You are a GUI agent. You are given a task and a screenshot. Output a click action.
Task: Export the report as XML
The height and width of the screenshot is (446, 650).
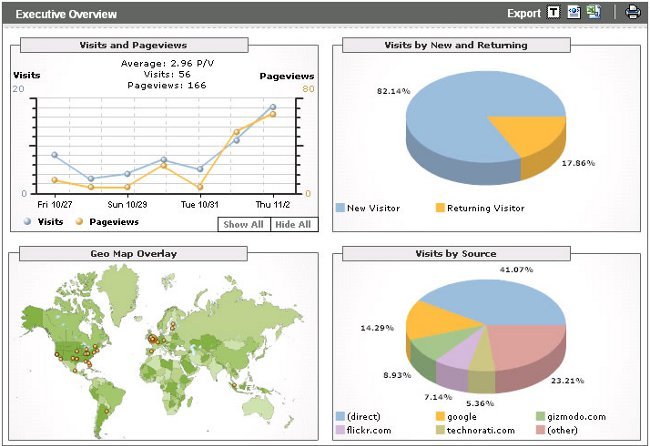(574, 13)
